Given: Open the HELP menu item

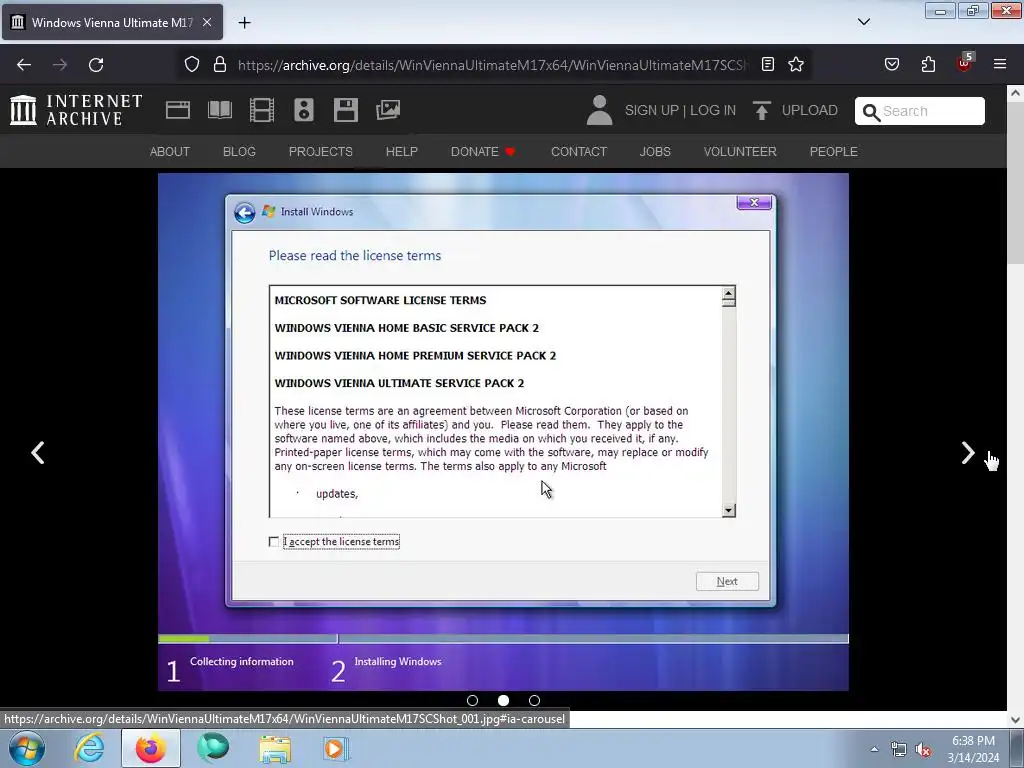Looking at the screenshot, I should [402, 152].
